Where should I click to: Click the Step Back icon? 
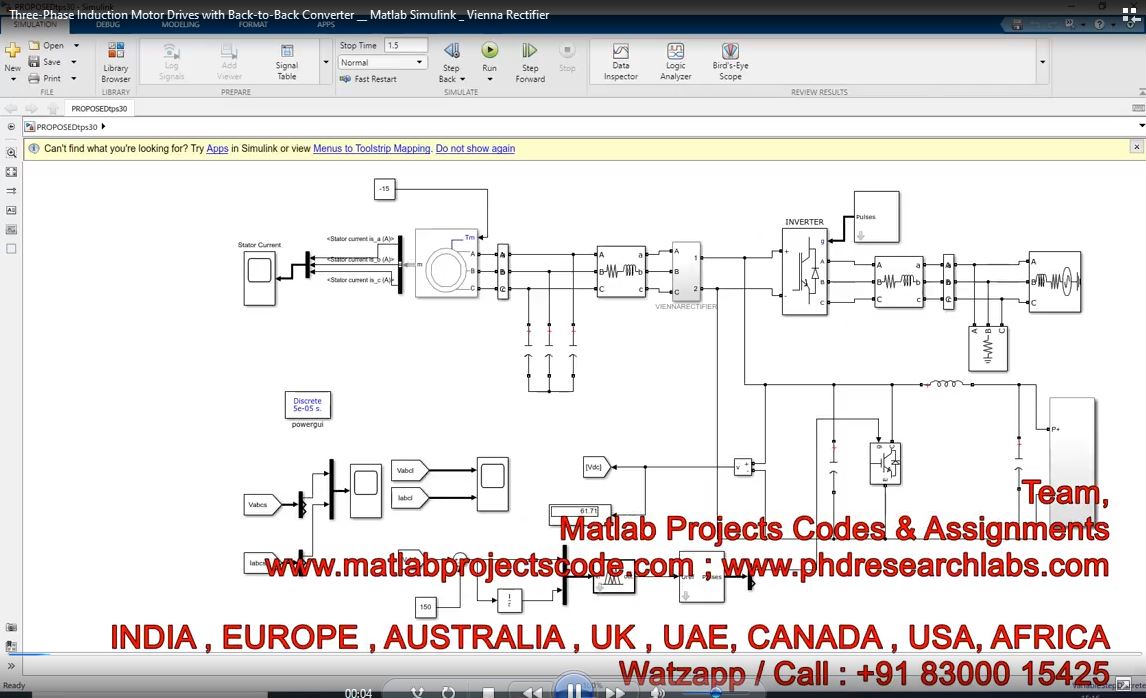[x=452, y=50]
